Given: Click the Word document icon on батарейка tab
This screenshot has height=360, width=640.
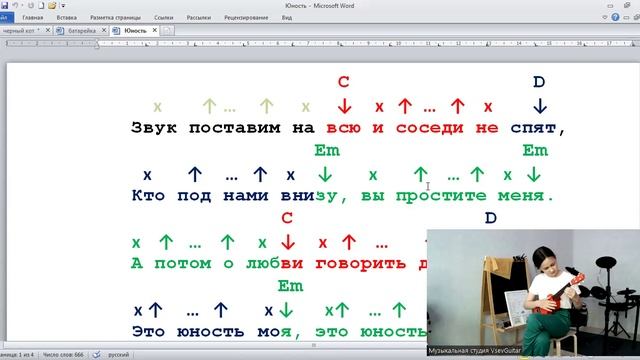Looking at the screenshot, I should point(60,31).
